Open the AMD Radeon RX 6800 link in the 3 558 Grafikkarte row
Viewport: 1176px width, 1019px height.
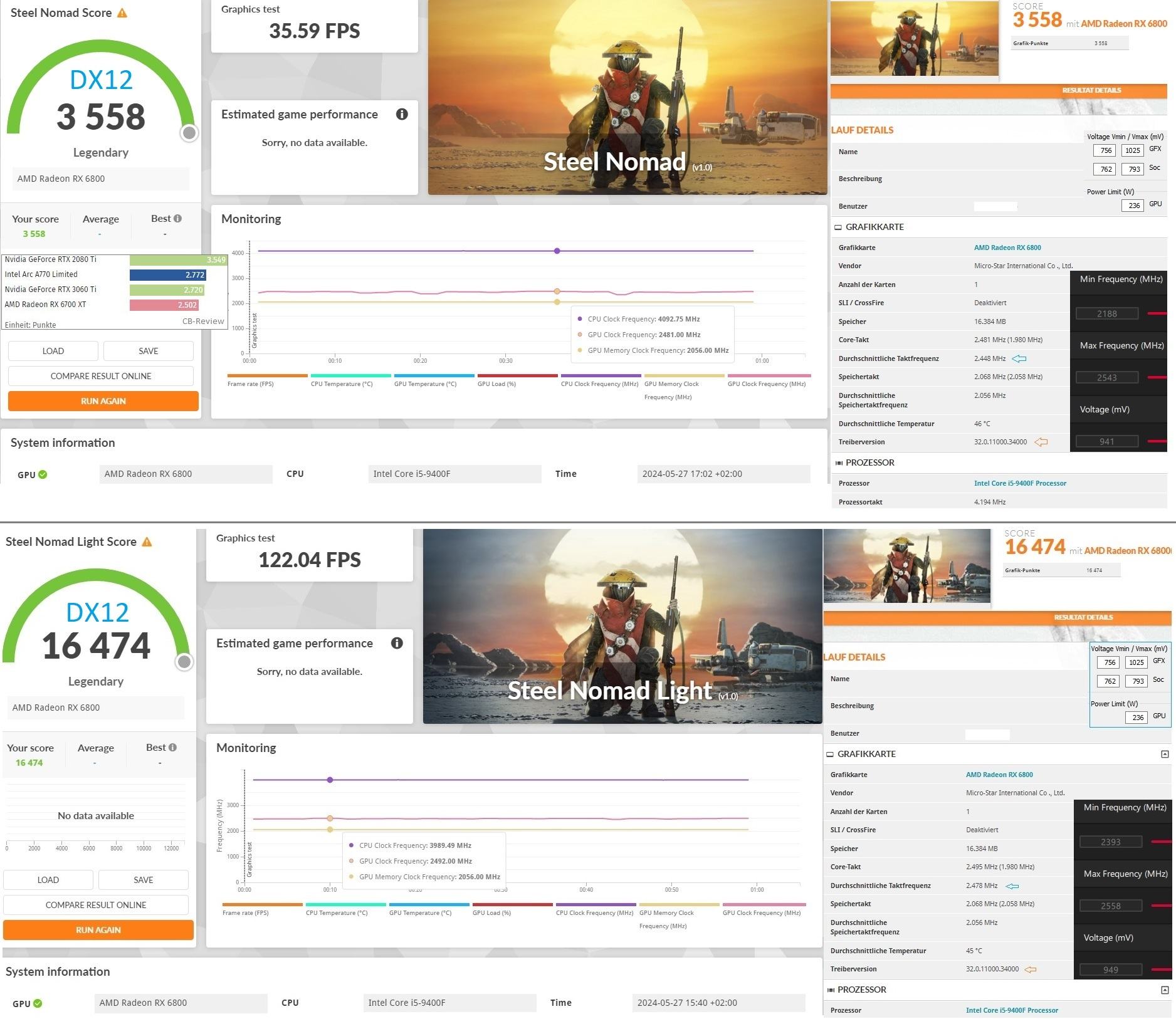1007,248
